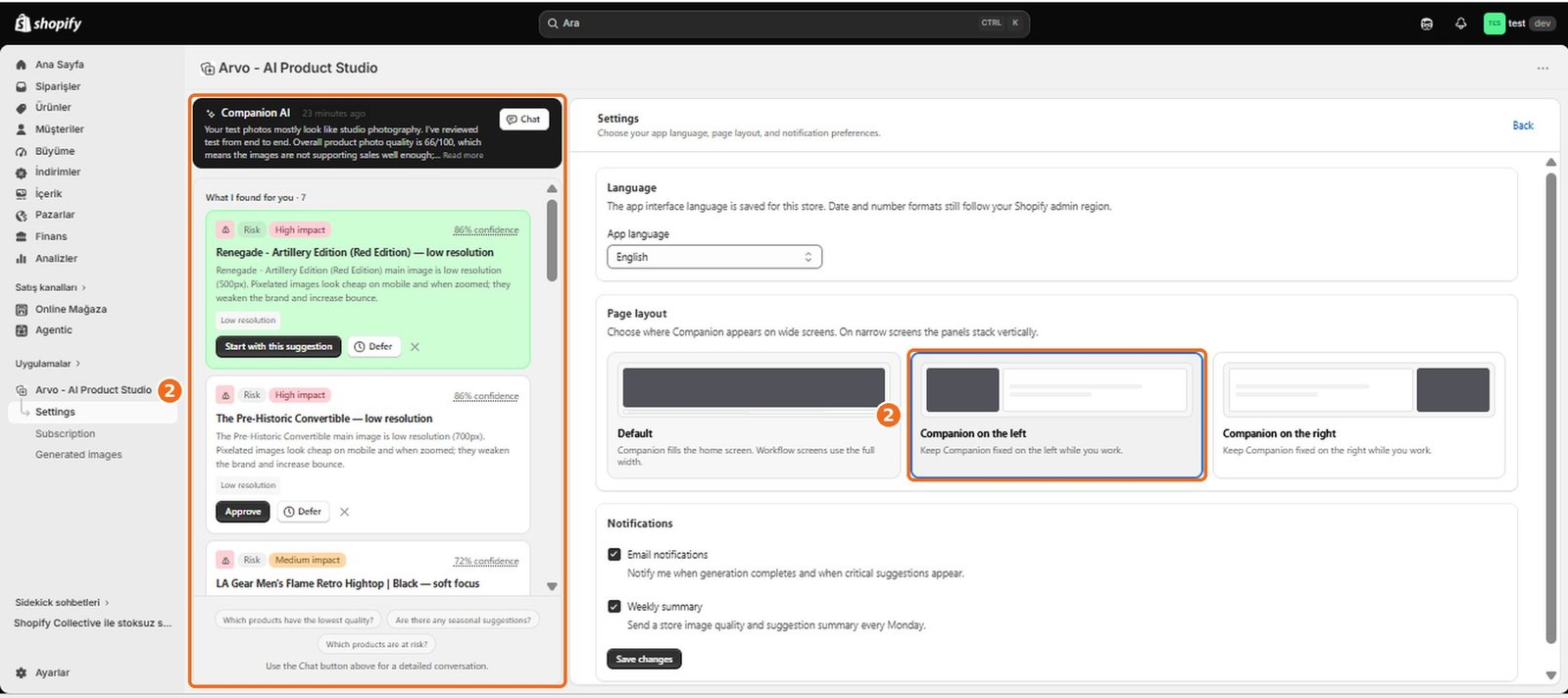This screenshot has width=1568, height=698.
Task: Click the Ara search field
Action: click(x=784, y=24)
